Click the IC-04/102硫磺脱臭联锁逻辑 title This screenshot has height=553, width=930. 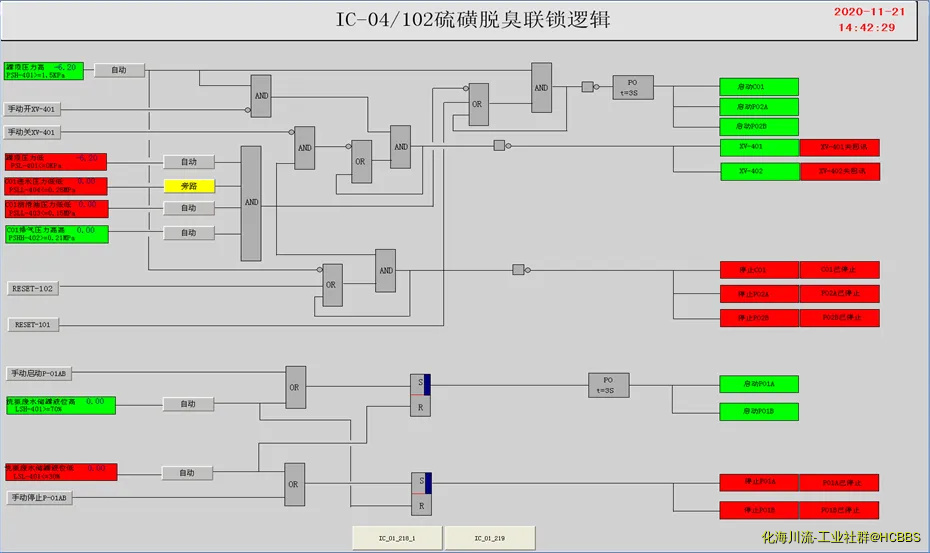(x=473, y=20)
